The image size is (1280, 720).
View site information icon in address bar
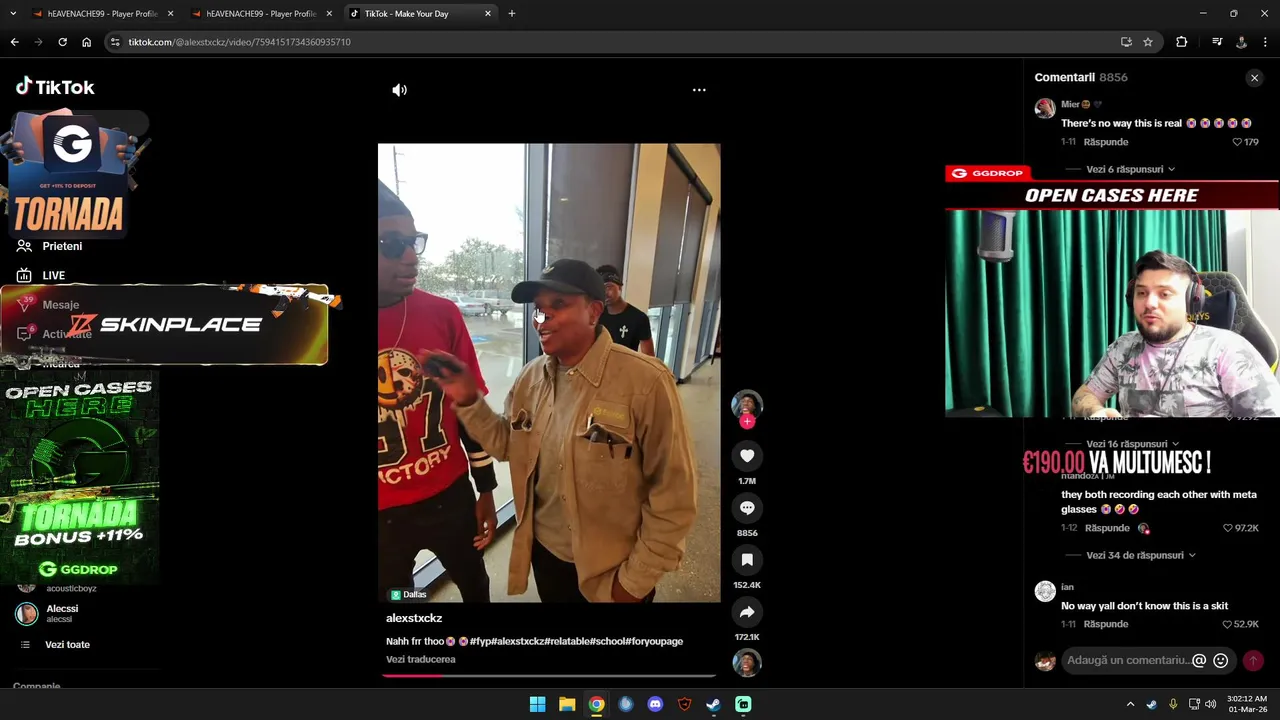point(115,42)
